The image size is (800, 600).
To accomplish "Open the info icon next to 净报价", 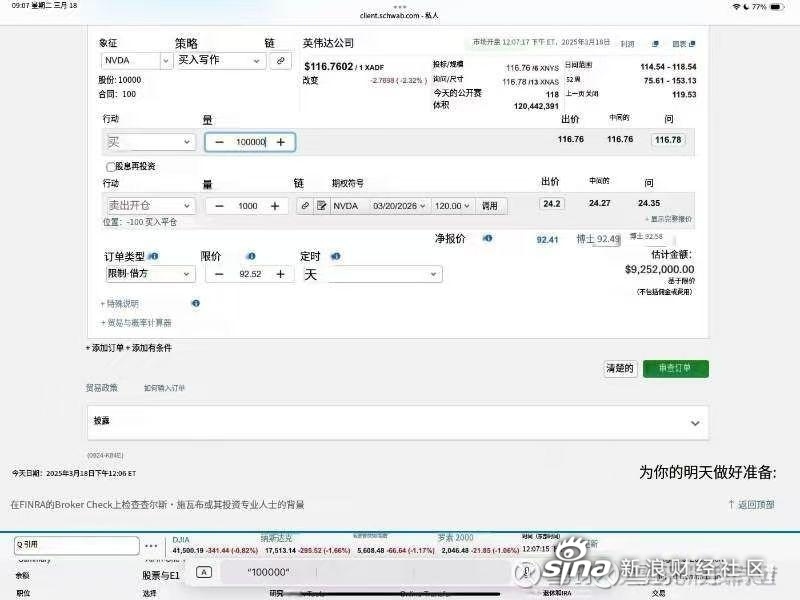I will tap(487, 238).
